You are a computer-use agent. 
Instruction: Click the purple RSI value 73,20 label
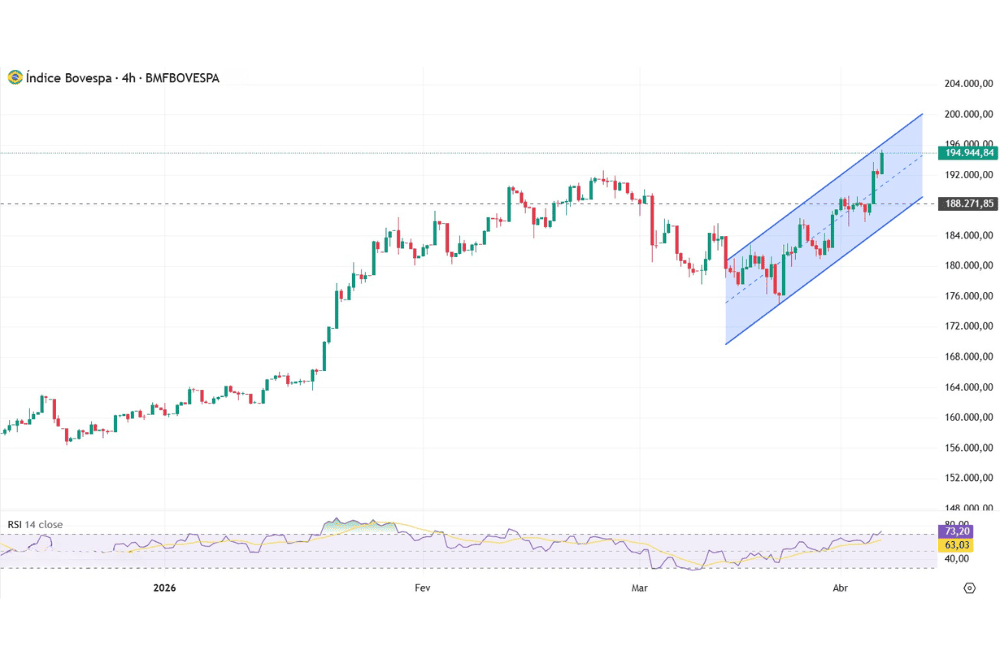(955, 531)
